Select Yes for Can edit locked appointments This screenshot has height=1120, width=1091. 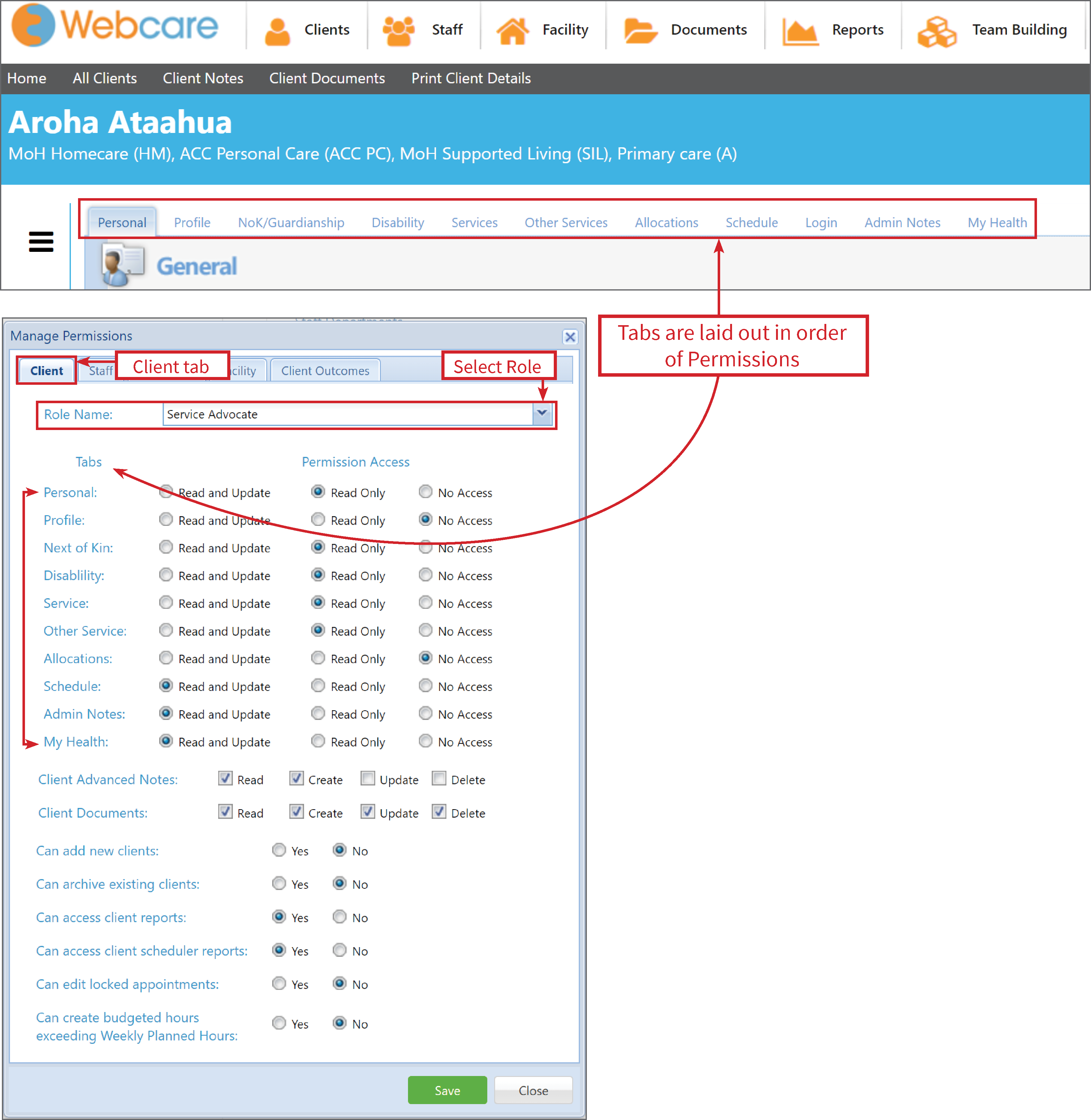279,984
